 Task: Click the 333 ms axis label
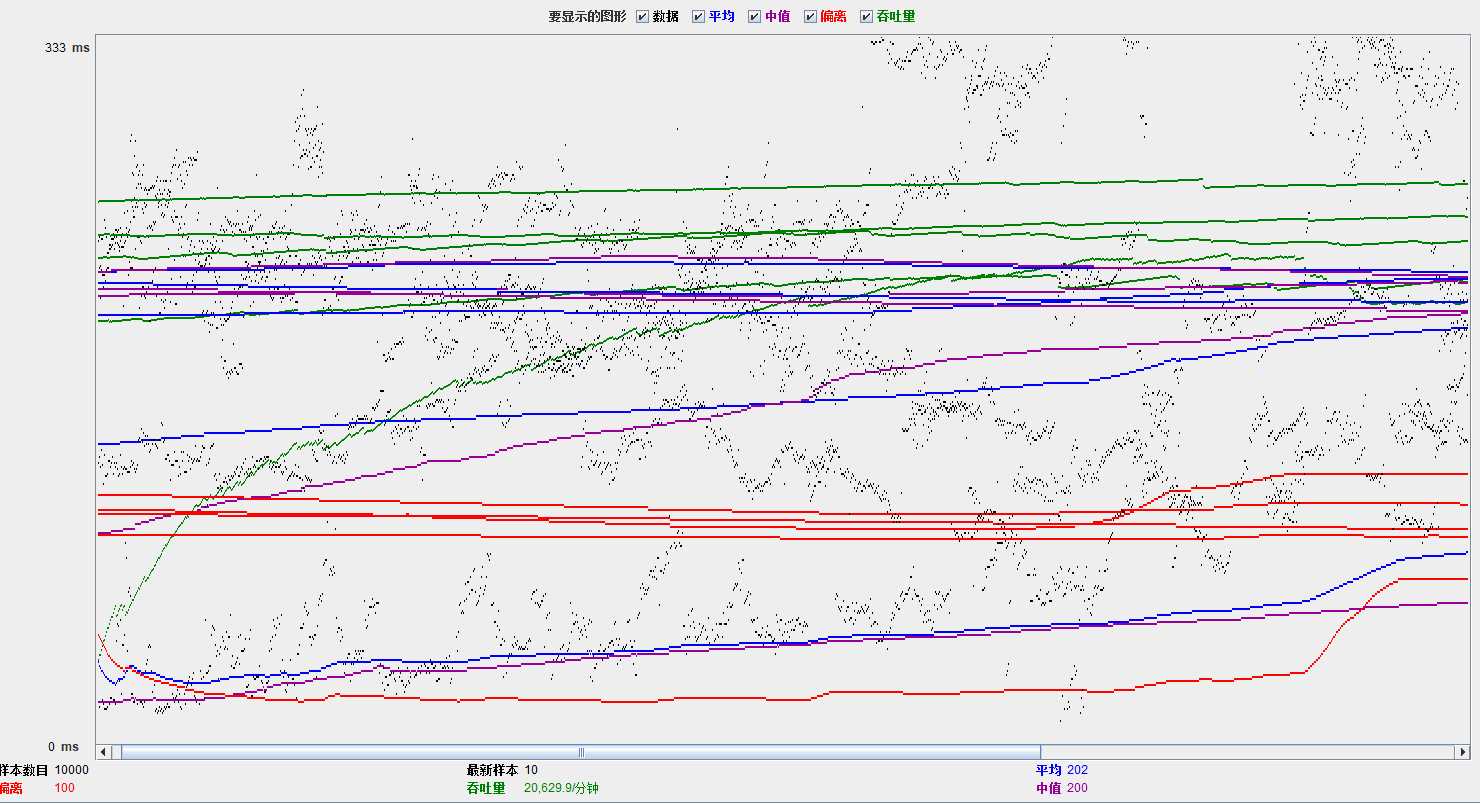(x=67, y=47)
